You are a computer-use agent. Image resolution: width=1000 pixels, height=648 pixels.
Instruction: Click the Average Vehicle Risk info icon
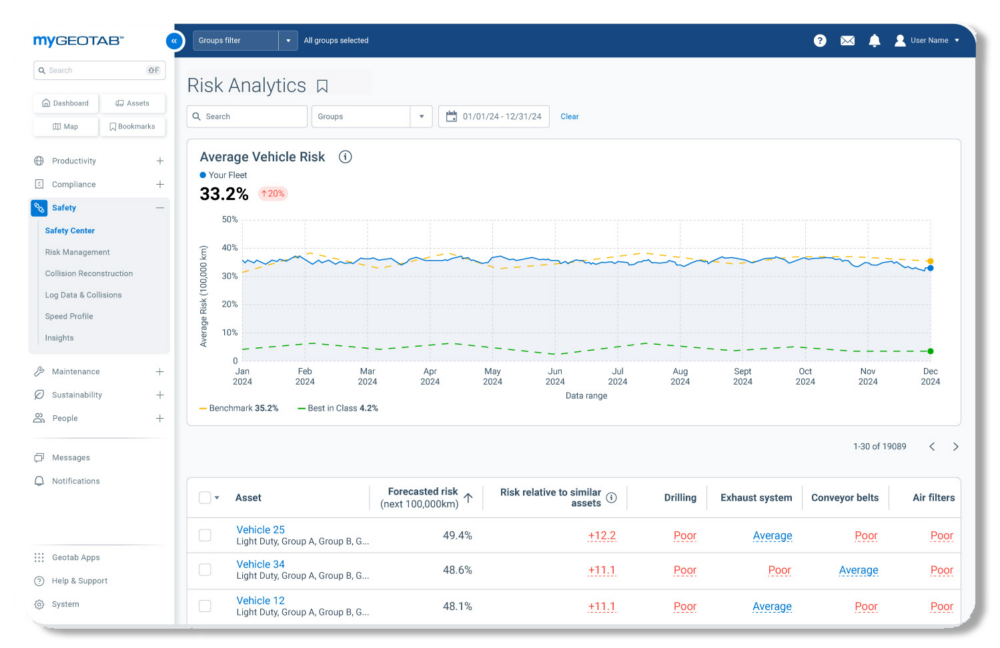[x=345, y=157]
